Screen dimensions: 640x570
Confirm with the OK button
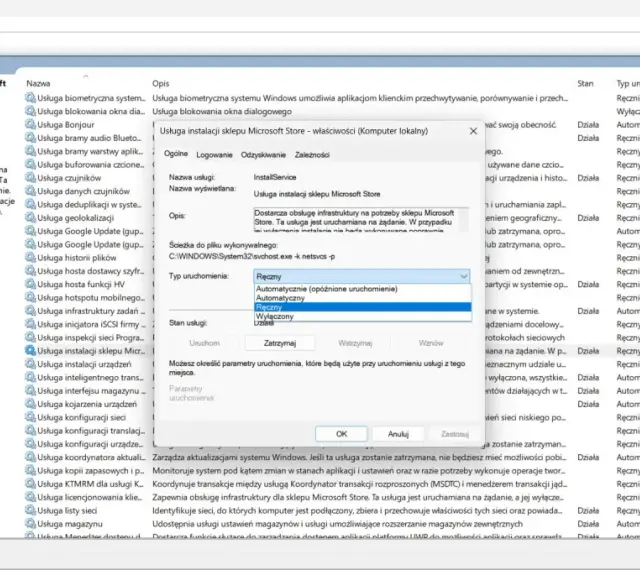click(341, 434)
